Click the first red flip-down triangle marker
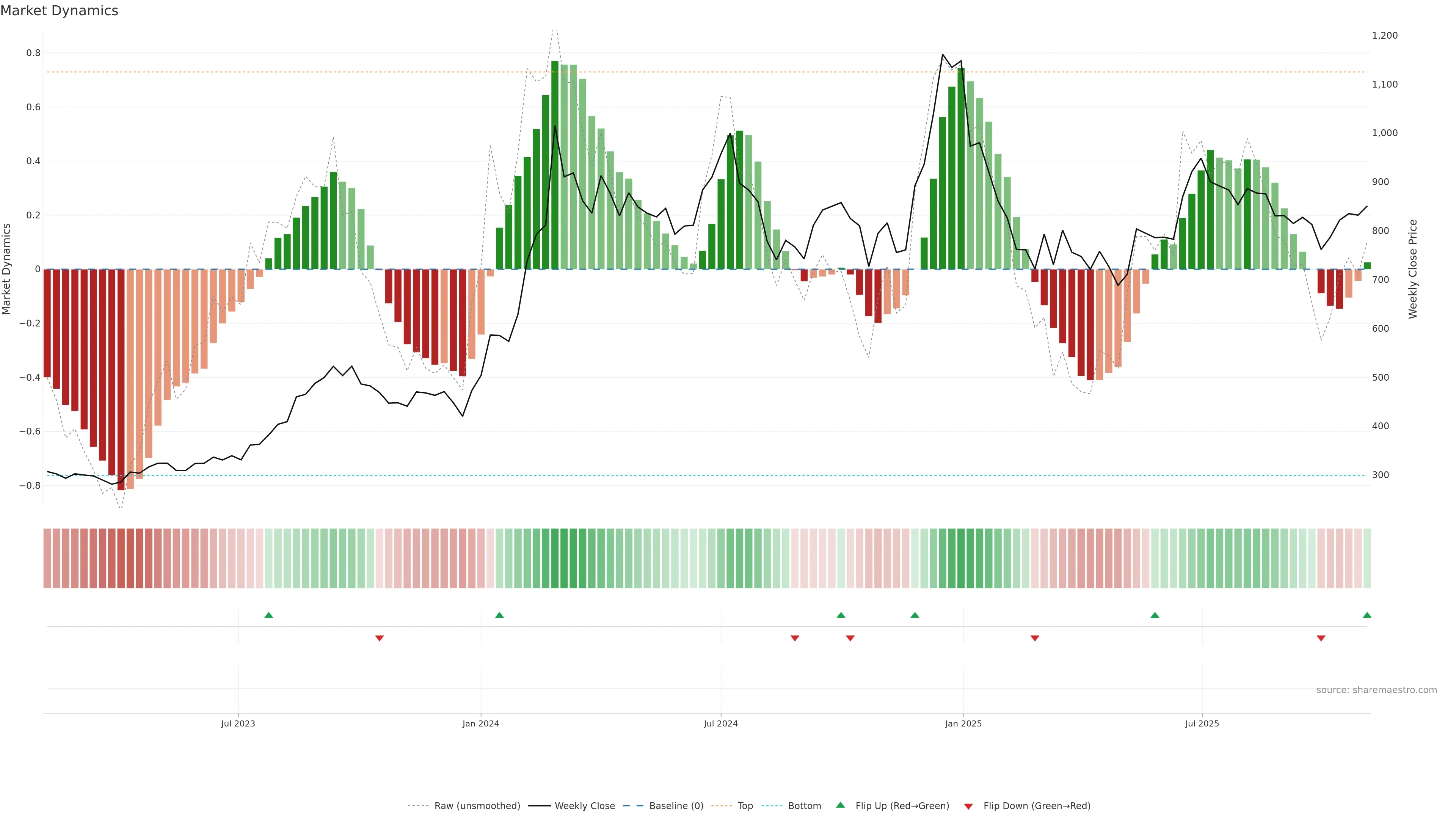1456x819 pixels. [379, 638]
